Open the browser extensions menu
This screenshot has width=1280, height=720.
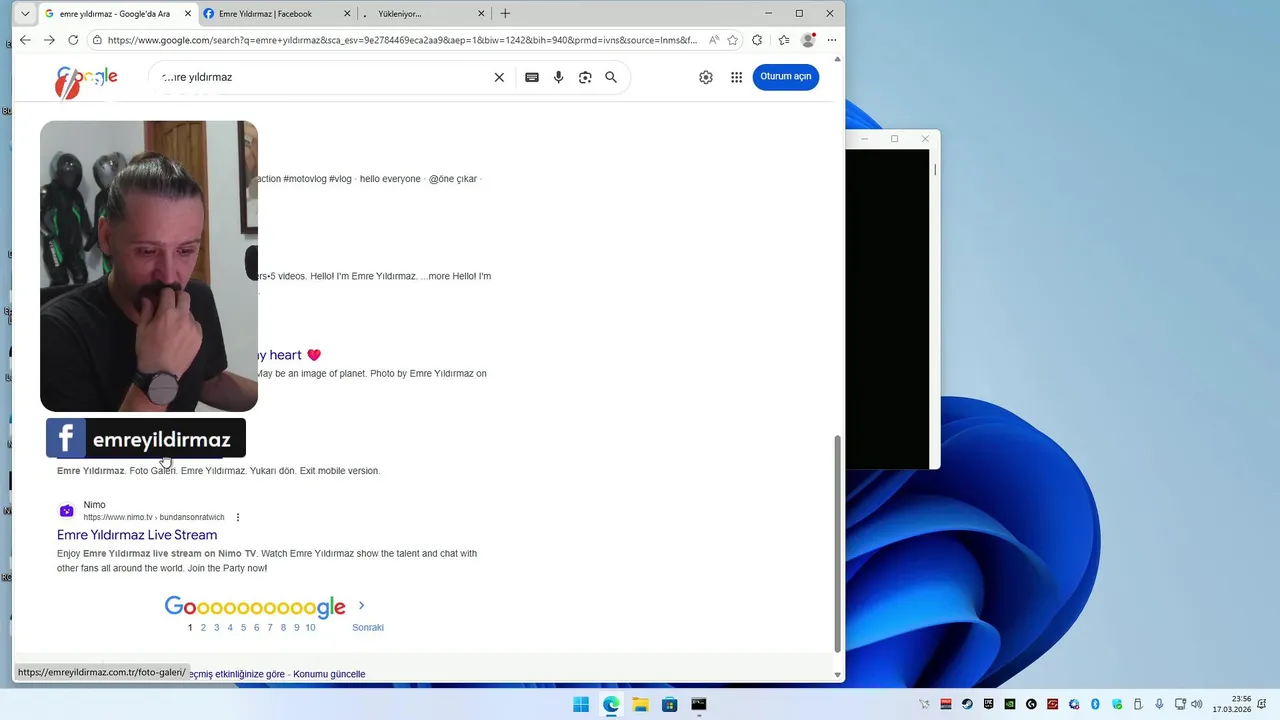pos(757,40)
